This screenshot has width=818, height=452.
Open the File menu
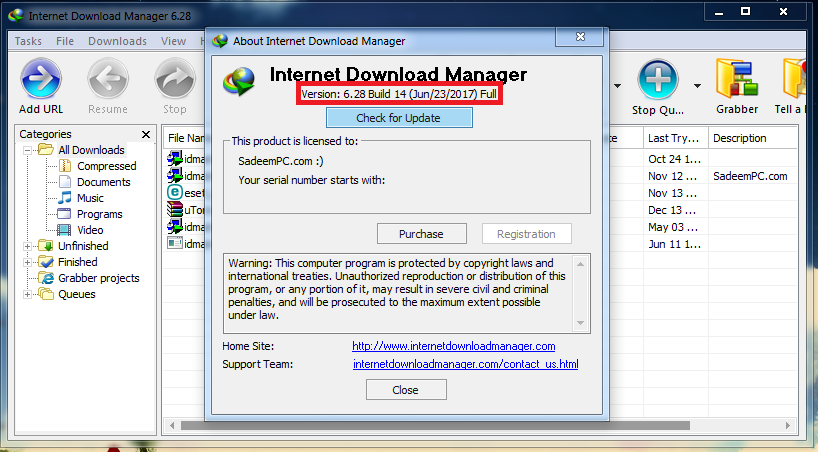pyautogui.click(x=65, y=41)
